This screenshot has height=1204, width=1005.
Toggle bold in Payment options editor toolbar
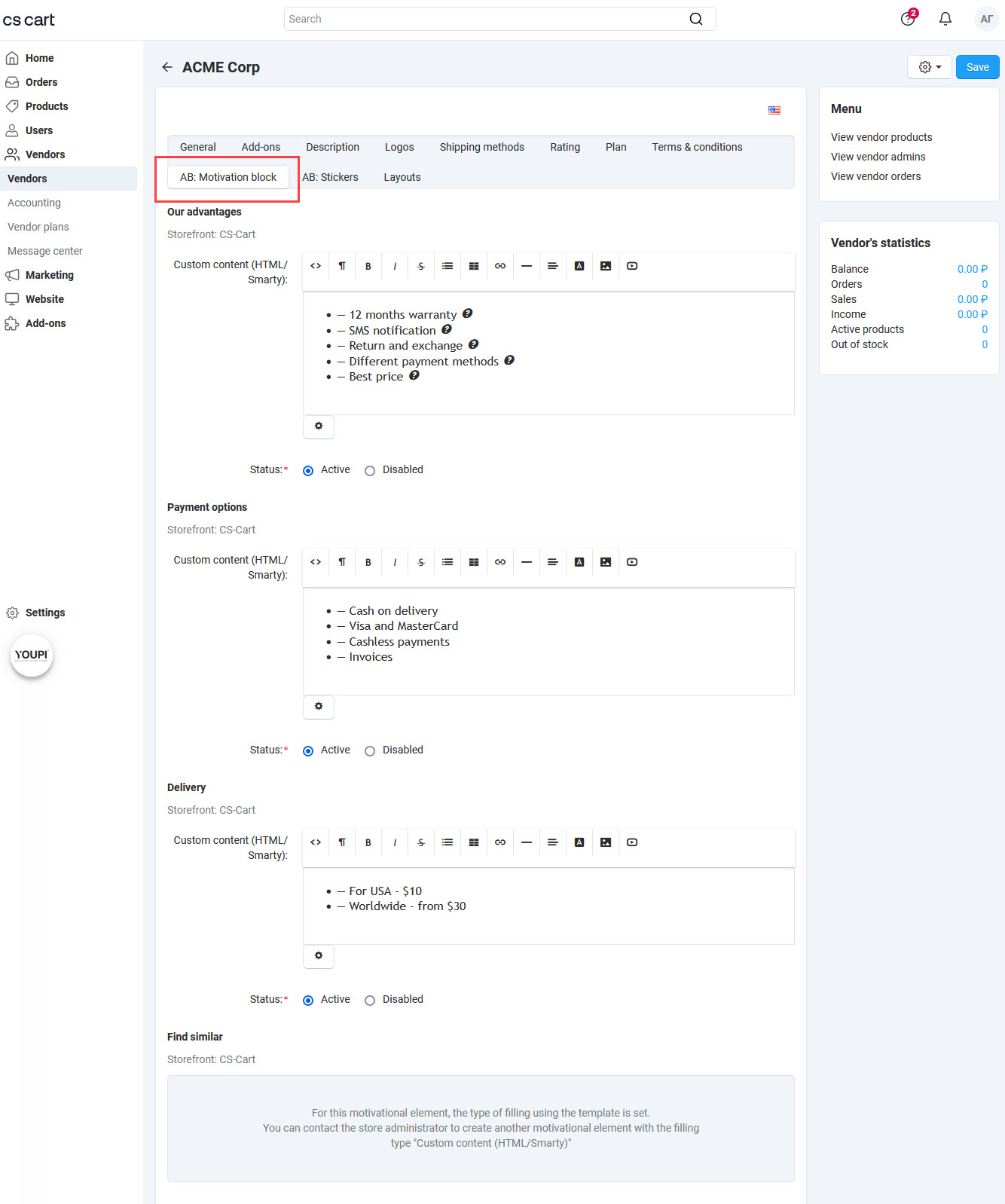368,562
